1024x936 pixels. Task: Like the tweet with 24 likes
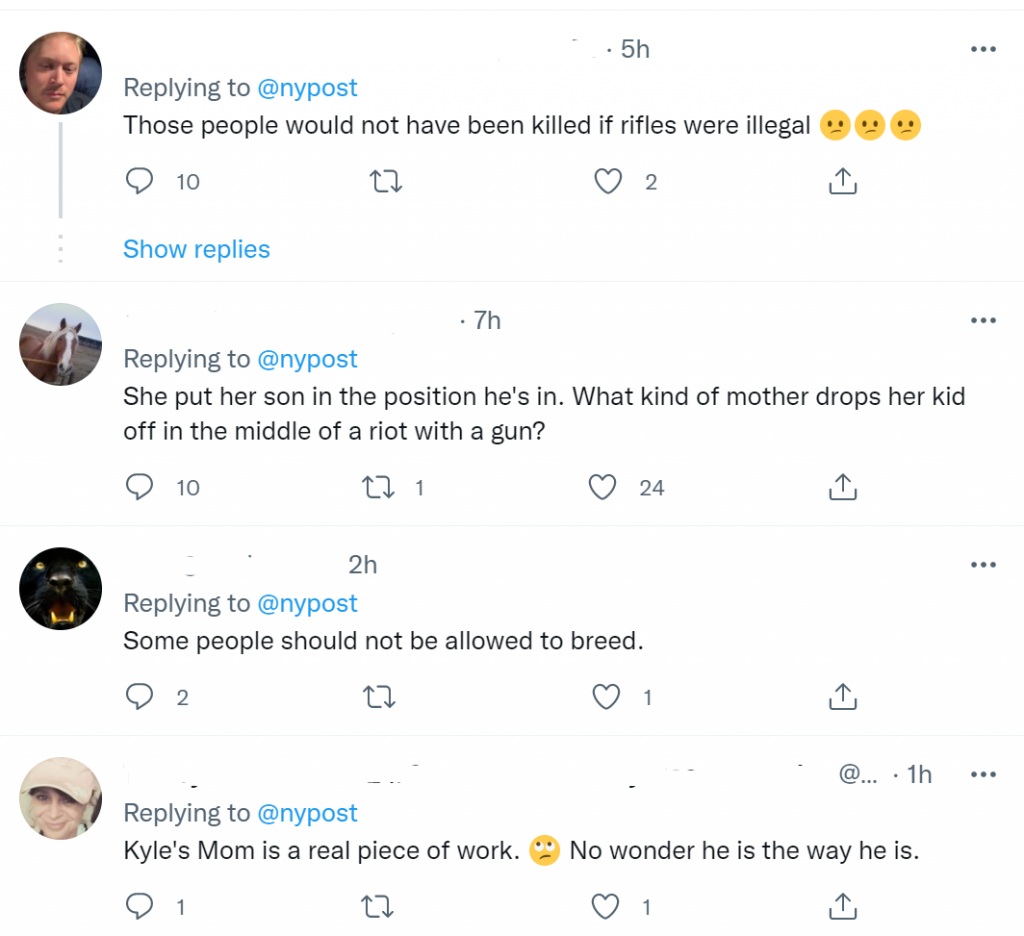[602, 487]
